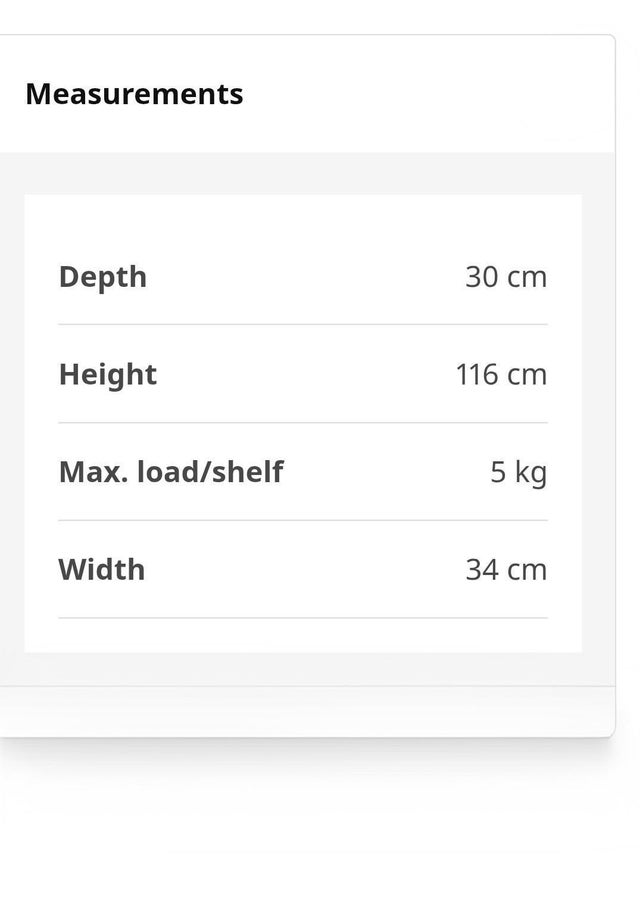Click the white measurements table card
Screen dimensions: 640x900
[x=303, y=424]
